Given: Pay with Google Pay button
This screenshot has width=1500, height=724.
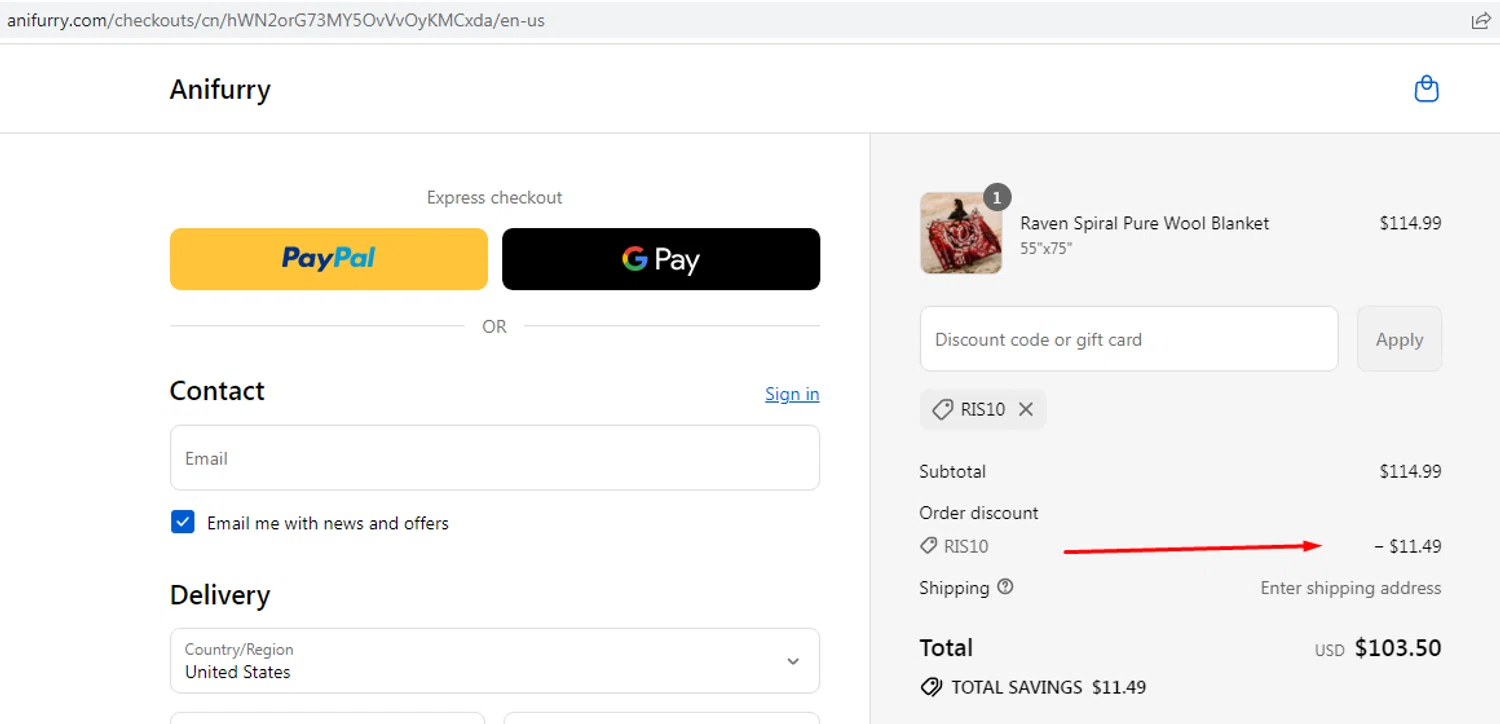Looking at the screenshot, I should click(x=661, y=259).
